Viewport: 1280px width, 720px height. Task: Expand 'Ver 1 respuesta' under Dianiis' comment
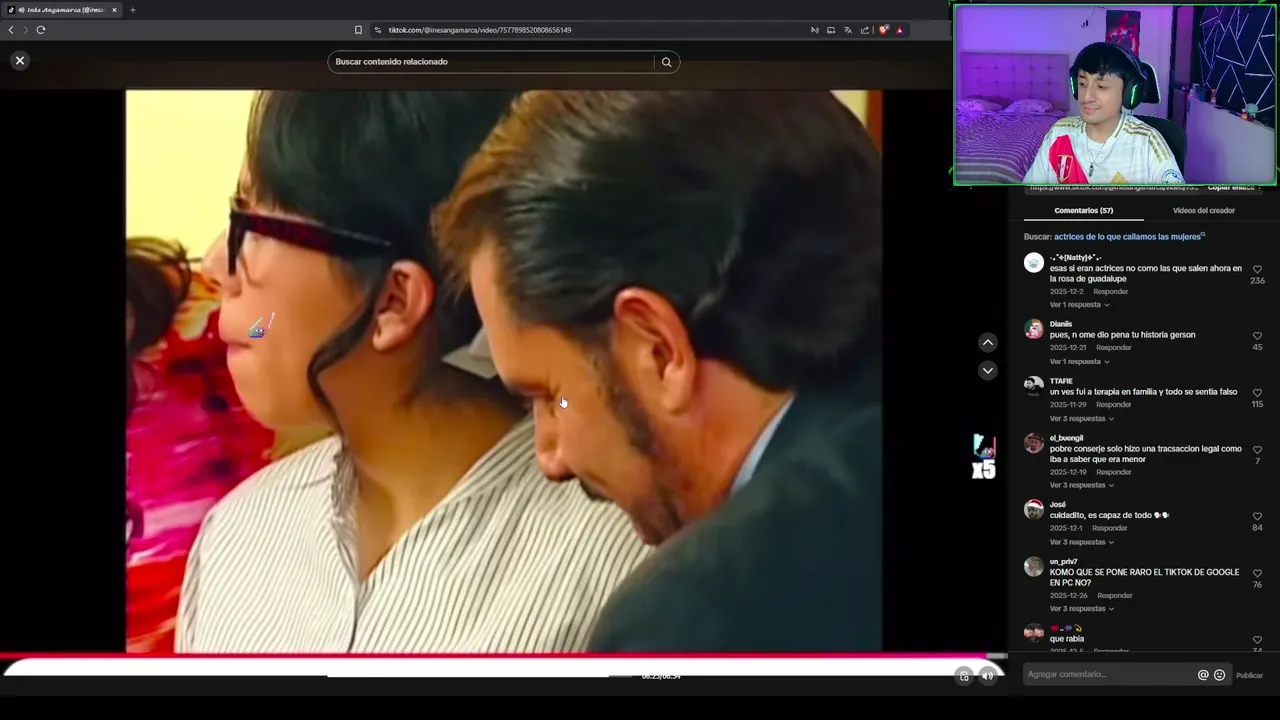pyautogui.click(x=1079, y=362)
